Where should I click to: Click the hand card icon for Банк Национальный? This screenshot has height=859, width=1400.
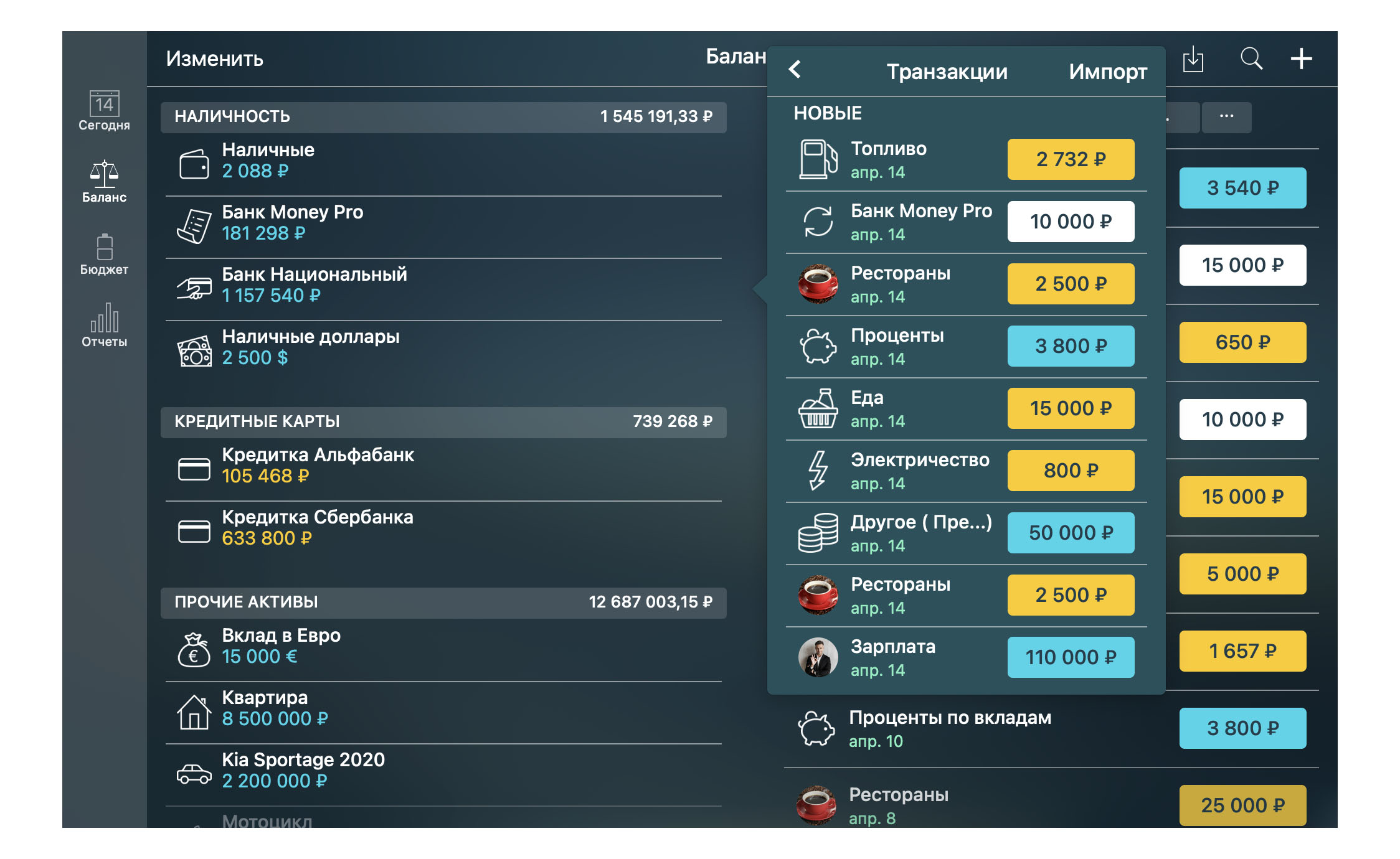[194, 288]
